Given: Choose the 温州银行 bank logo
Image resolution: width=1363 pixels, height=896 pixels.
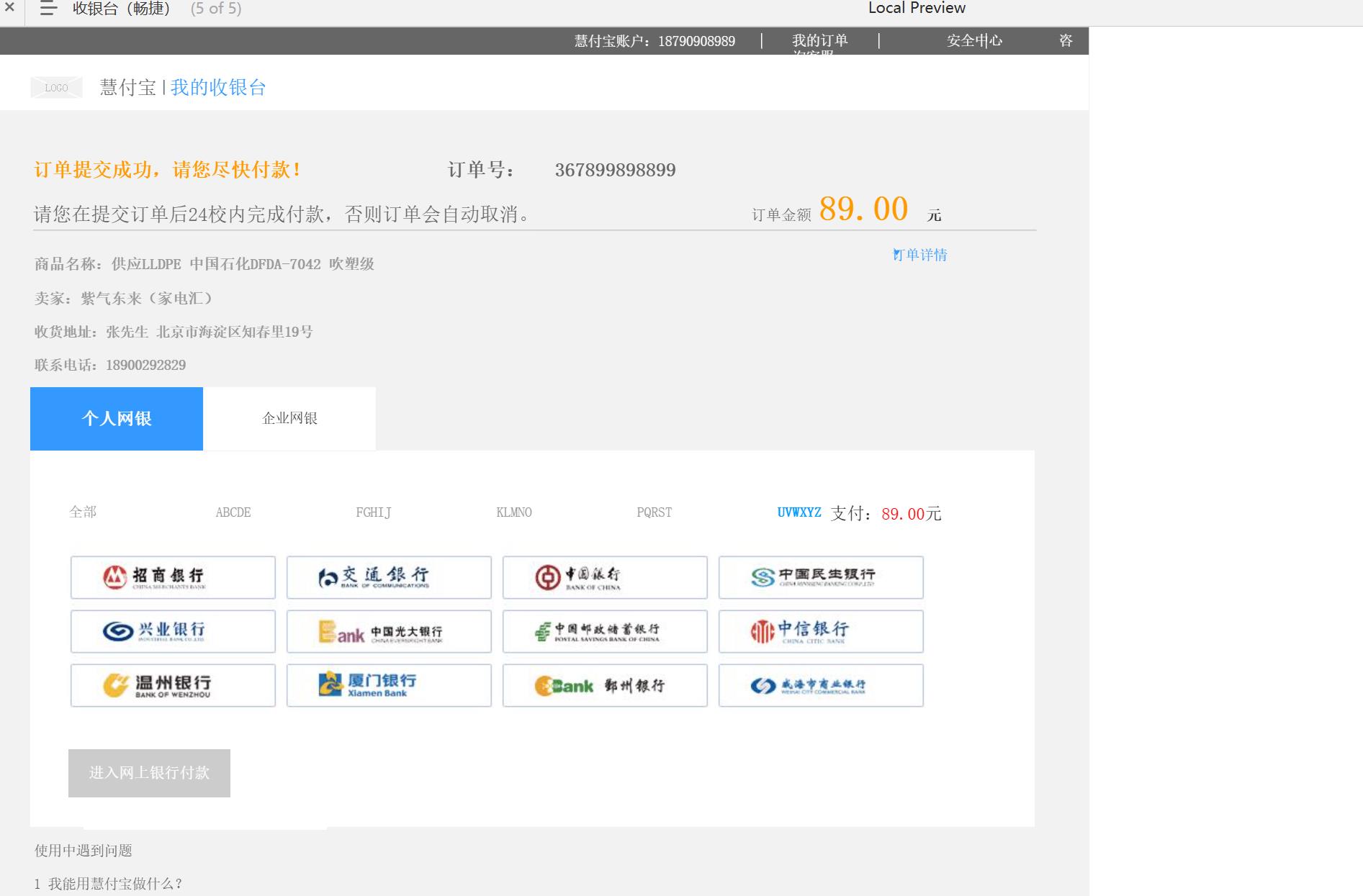Looking at the screenshot, I should tap(173, 685).
